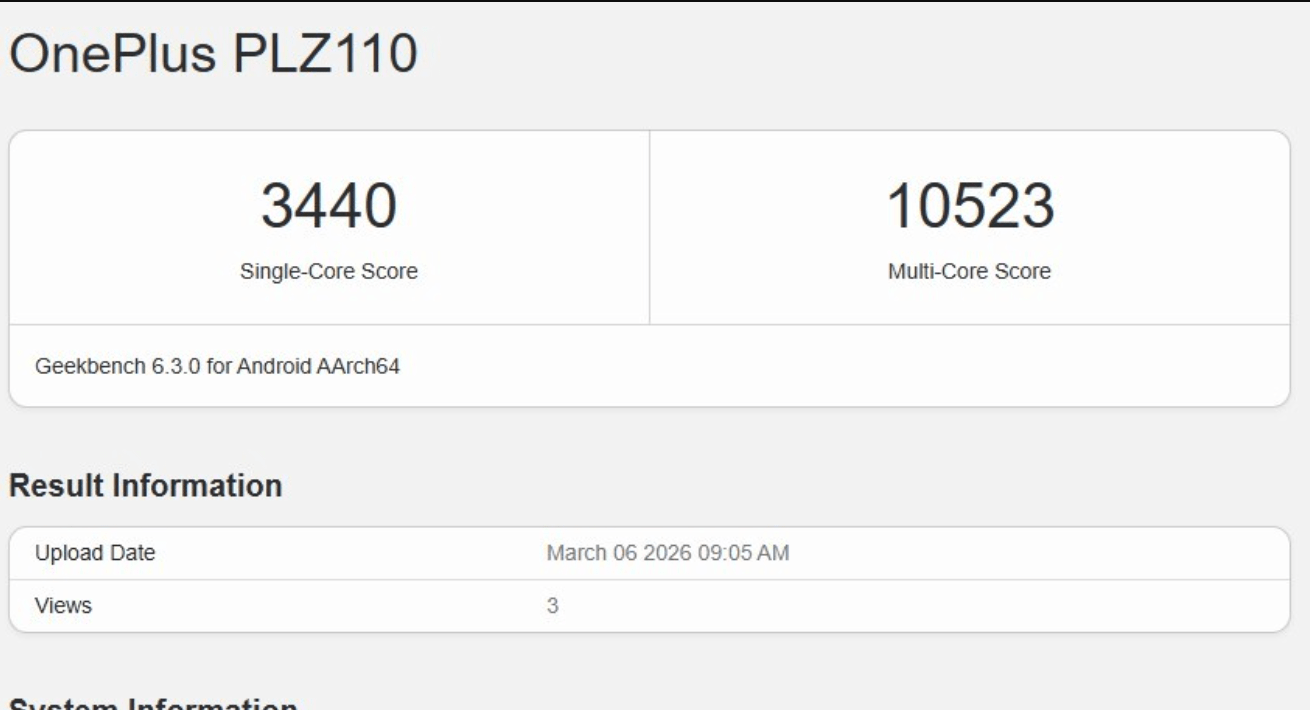
Task: Select the date March 06 2026 09:05 AM
Action: [668, 553]
